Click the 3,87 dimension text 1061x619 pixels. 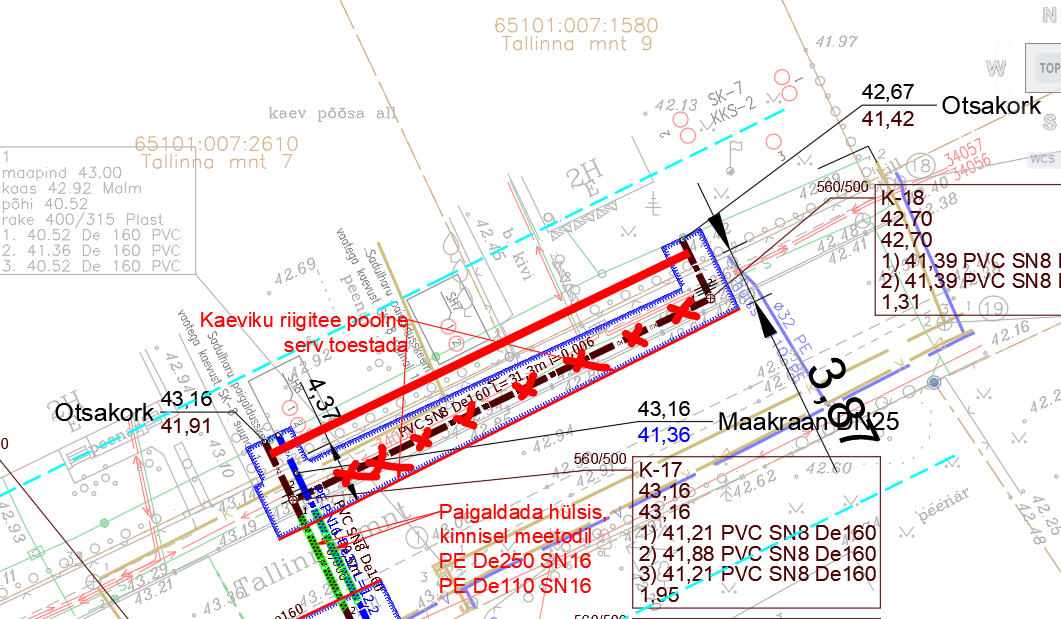click(x=843, y=400)
